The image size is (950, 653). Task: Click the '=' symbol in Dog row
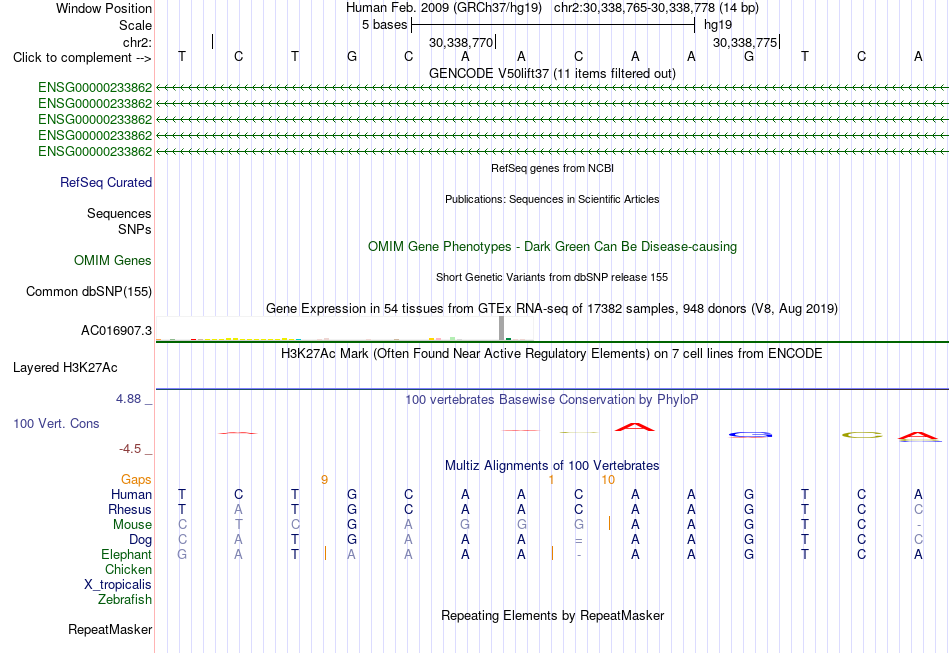coord(579,540)
